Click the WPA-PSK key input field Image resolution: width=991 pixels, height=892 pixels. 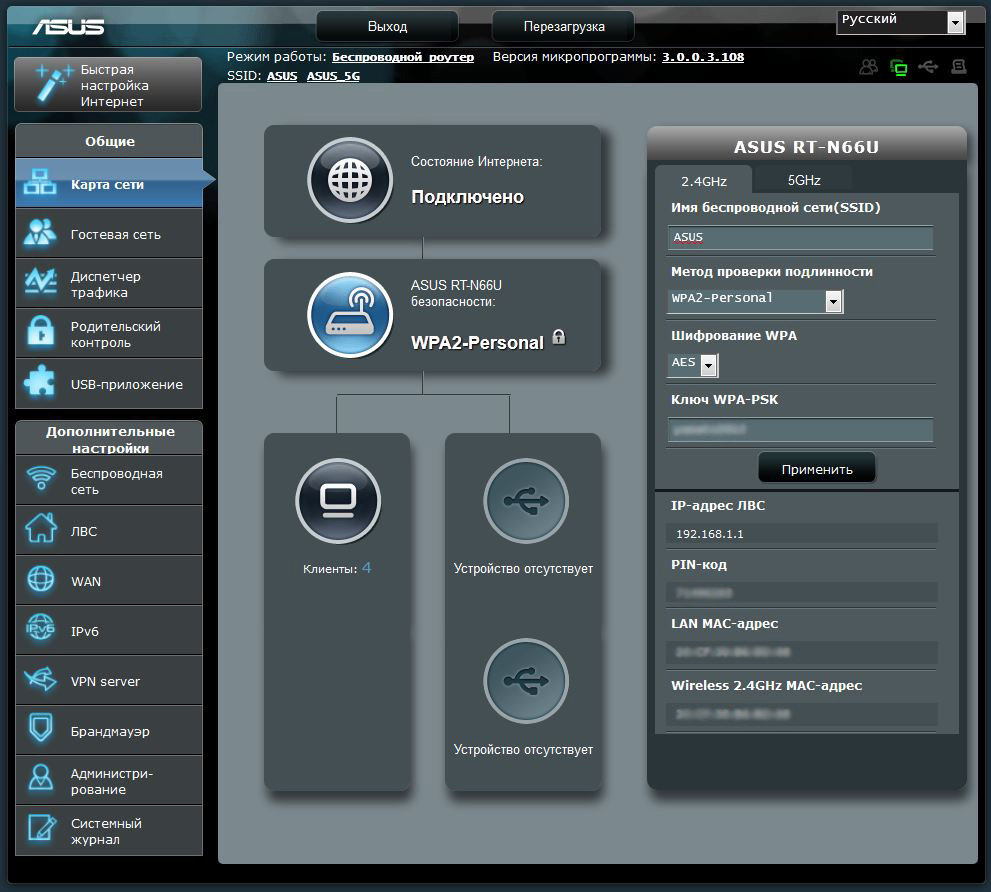[x=800, y=430]
